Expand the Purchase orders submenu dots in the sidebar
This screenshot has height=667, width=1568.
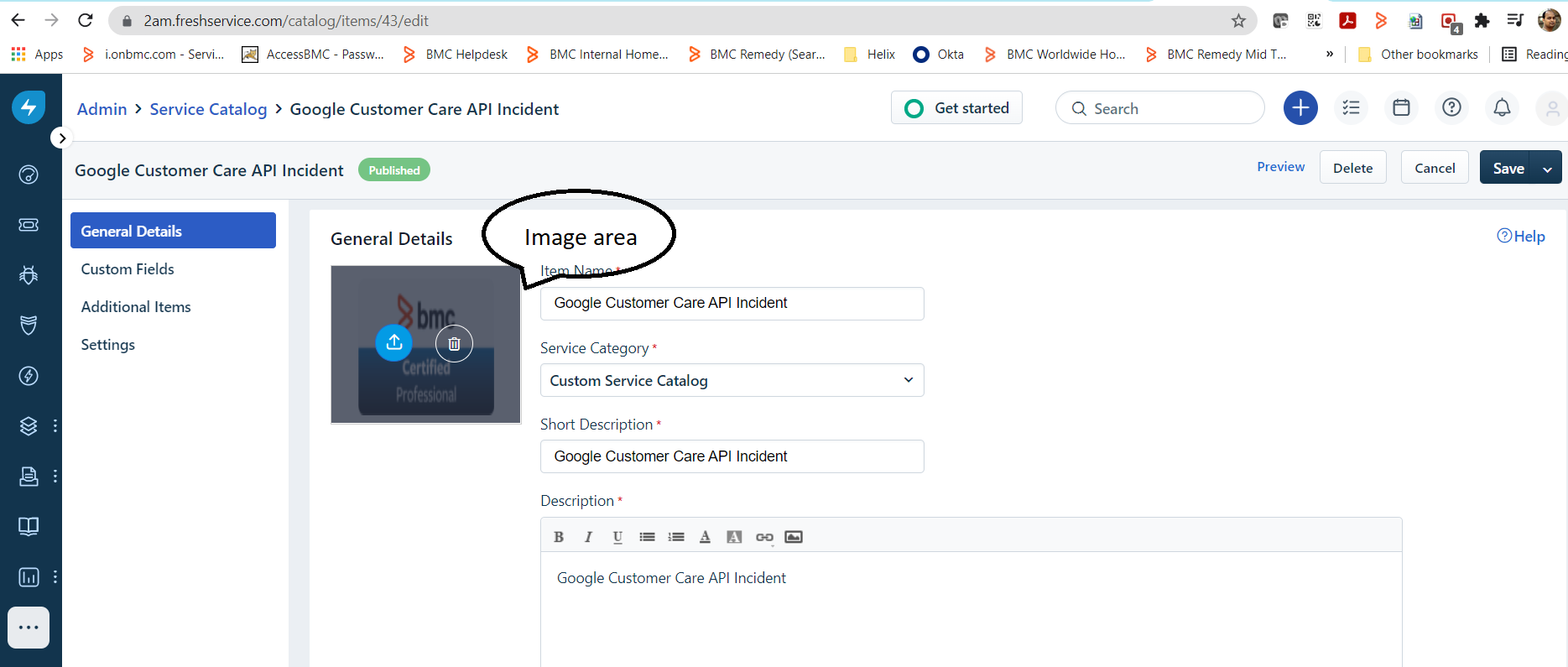click(x=55, y=477)
